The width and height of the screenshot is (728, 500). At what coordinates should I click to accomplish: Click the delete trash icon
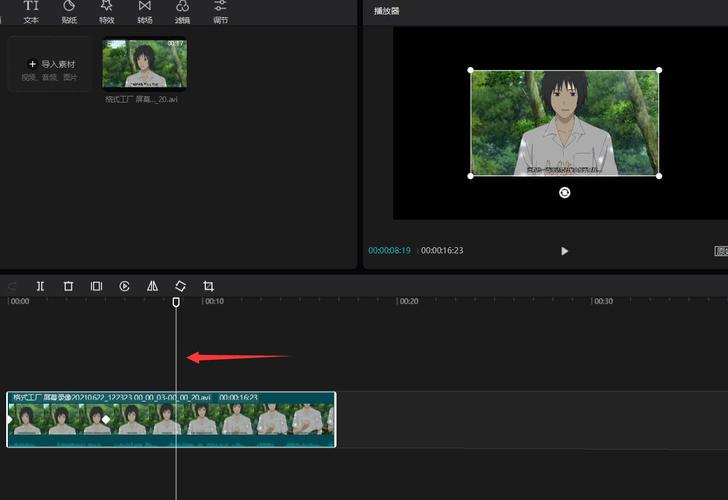pyautogui.click(x=68, y=286)
